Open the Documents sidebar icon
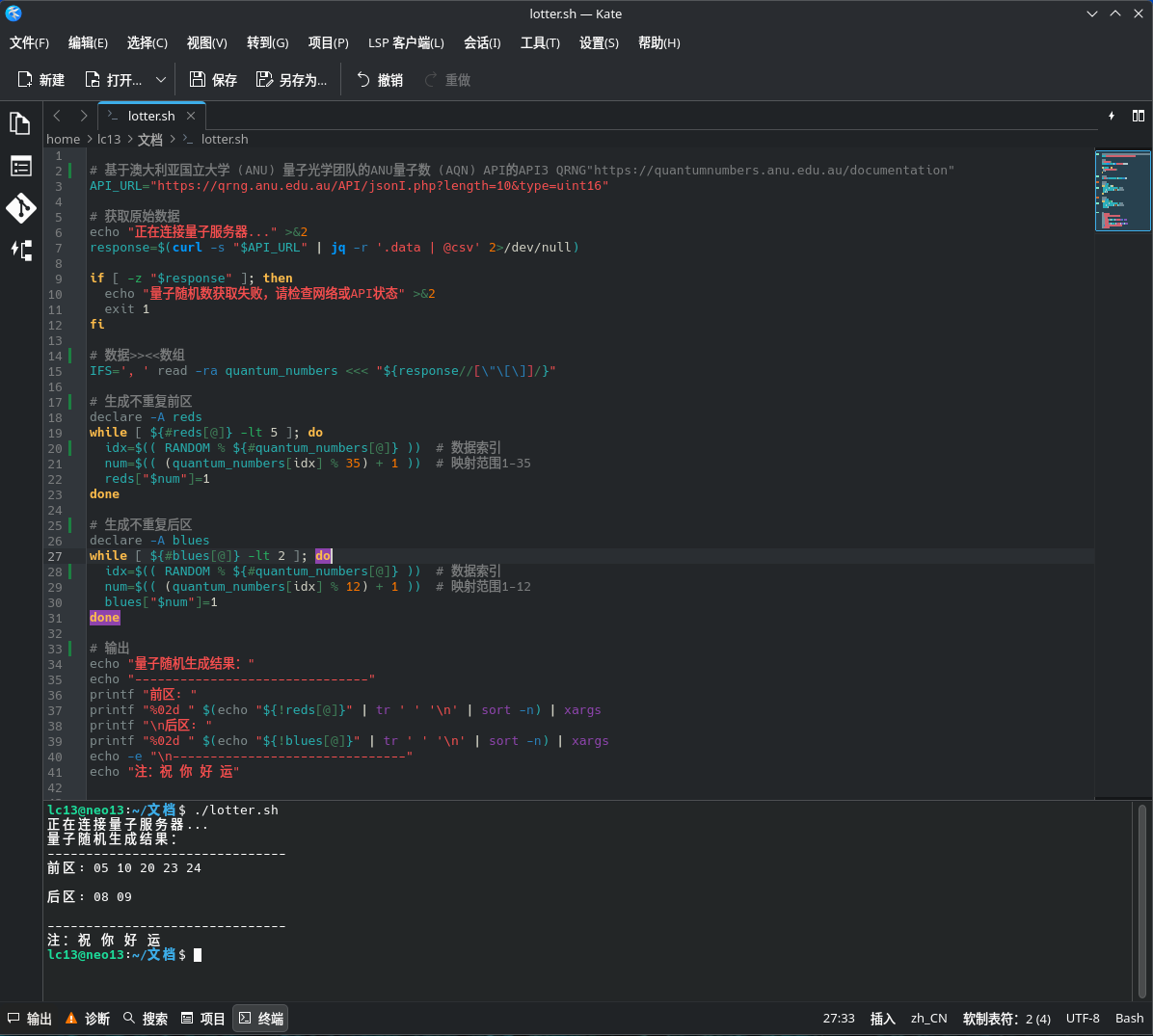1153x1036 pixels. click(x=20, y=123)
